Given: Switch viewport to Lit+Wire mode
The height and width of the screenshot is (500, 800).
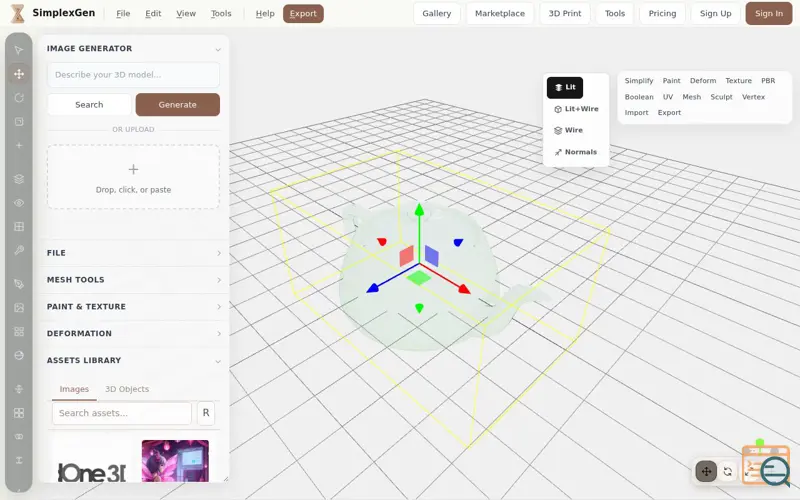Looking at the screenshot, I should (x=576, y=109).
